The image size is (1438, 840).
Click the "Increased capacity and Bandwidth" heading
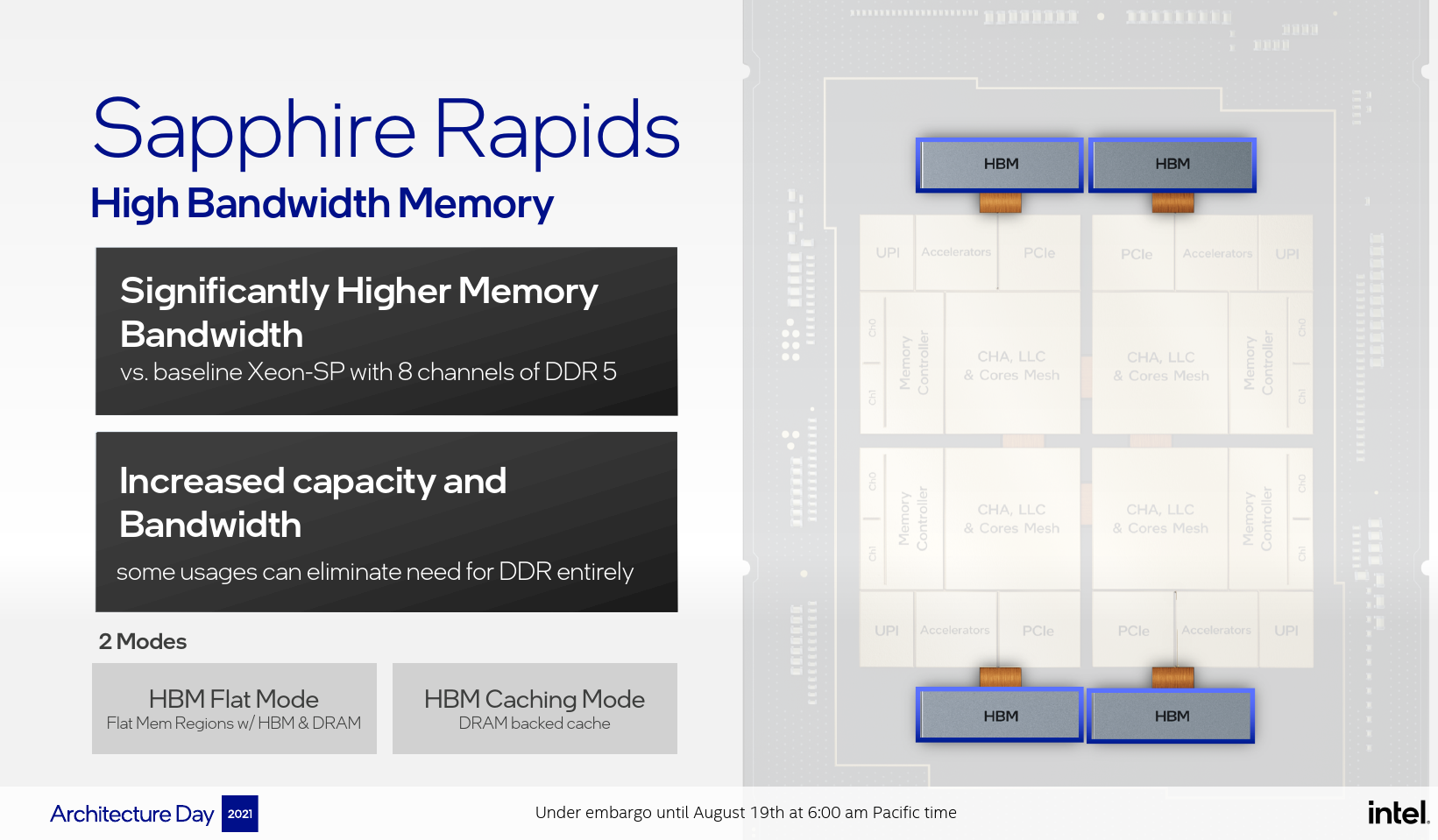coord(313,503)
